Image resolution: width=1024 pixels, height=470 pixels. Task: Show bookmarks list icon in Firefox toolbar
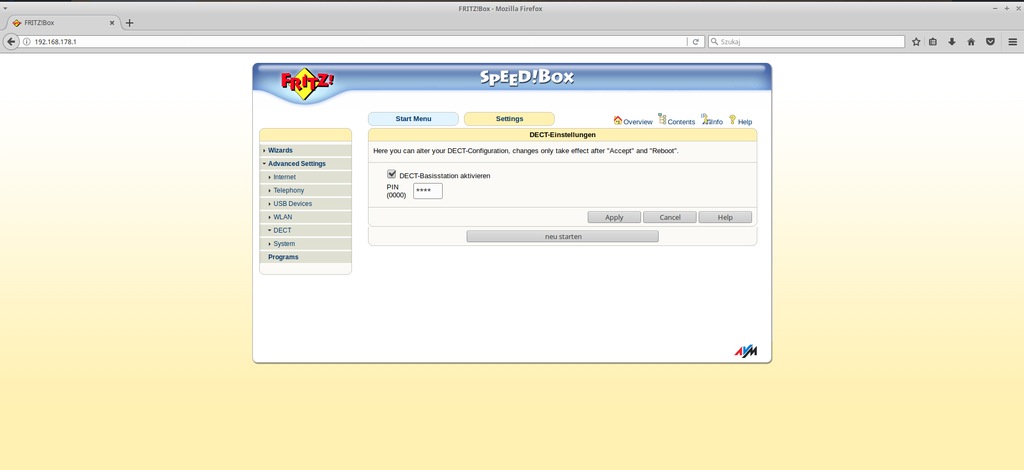pos(933,42)
